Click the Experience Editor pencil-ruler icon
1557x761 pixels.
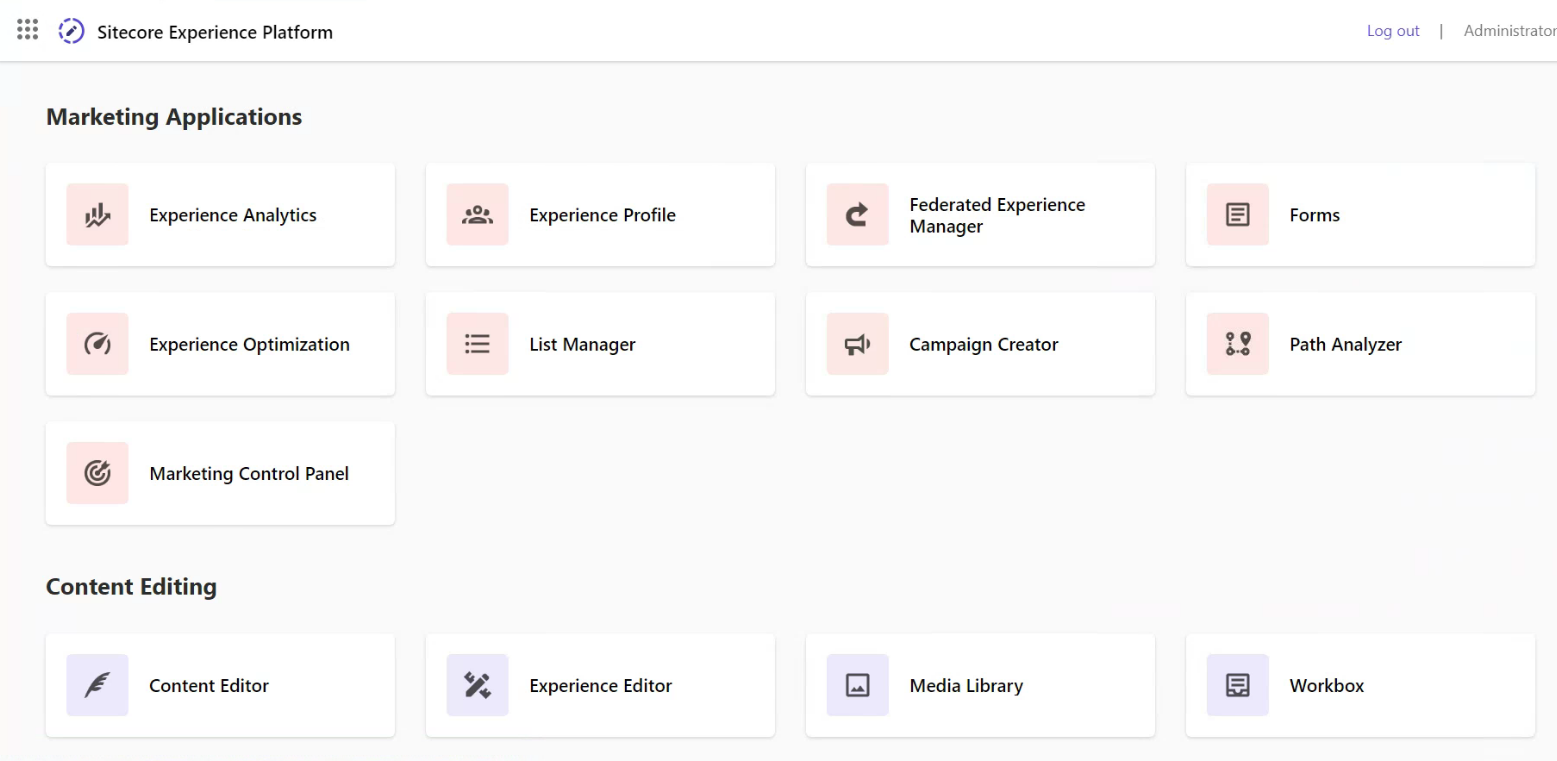pos(477,685)
